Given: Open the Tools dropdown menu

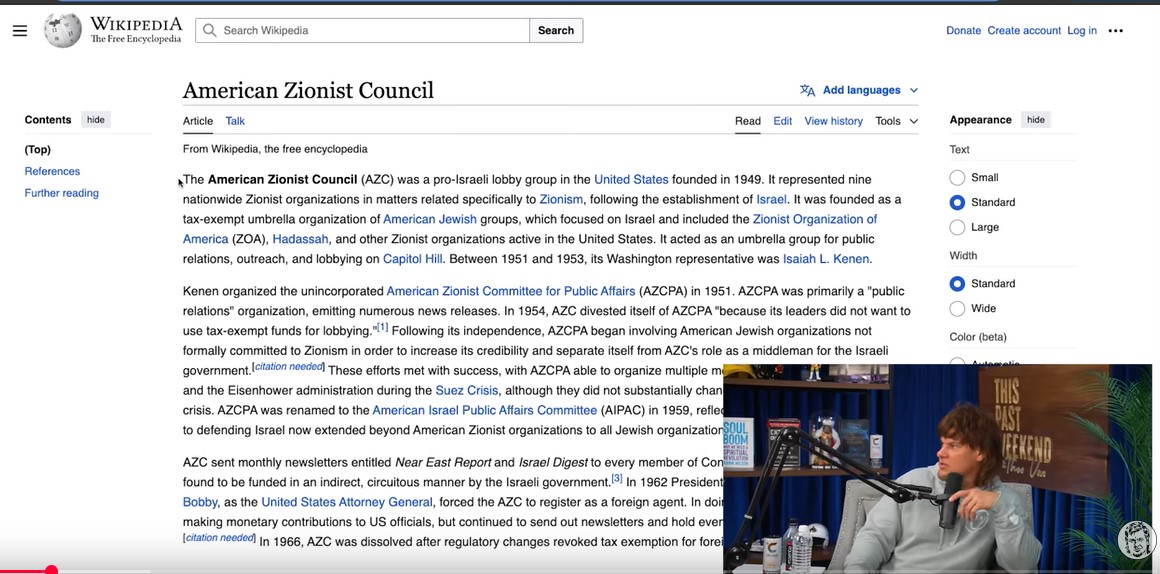Looking at the screenshot, I should (x=897, y=121).
